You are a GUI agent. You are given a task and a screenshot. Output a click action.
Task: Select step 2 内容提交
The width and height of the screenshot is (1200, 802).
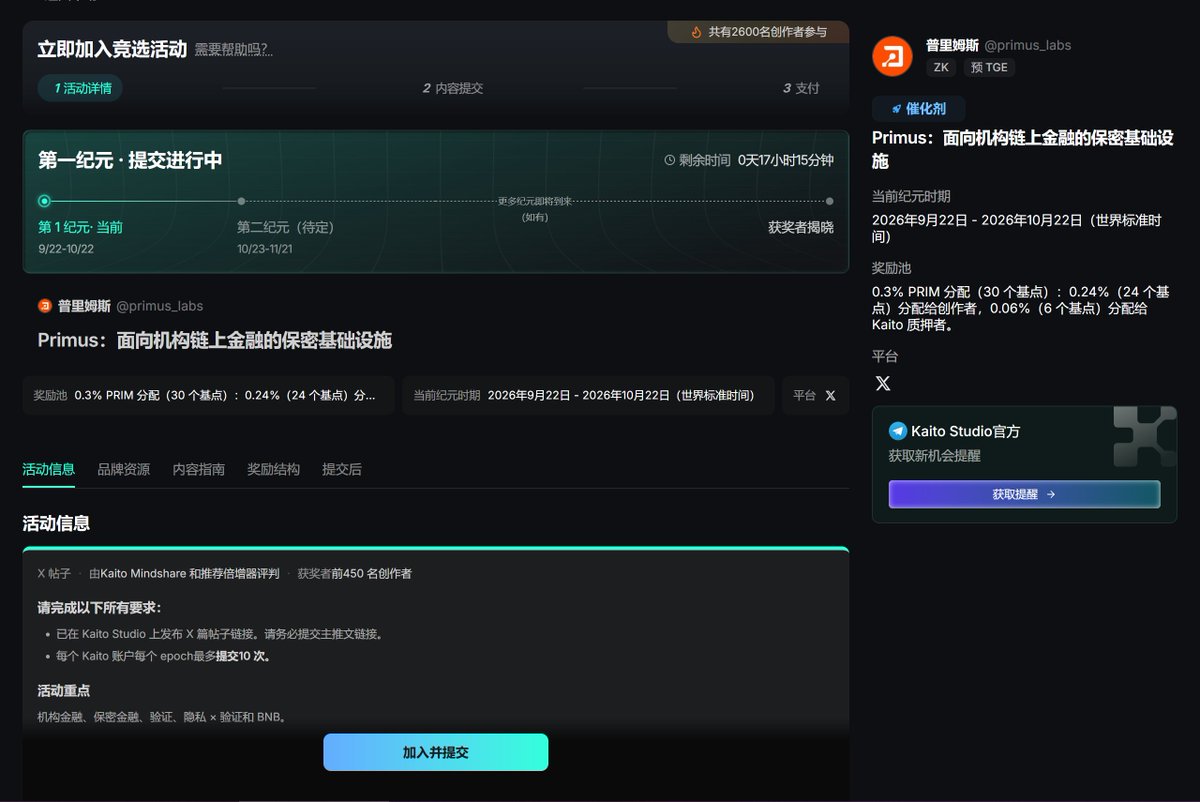(452, 88)
